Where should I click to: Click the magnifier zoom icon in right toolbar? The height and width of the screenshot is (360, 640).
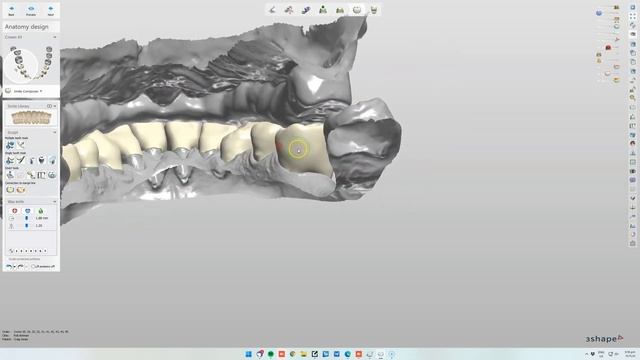click(x=633, y=98)
